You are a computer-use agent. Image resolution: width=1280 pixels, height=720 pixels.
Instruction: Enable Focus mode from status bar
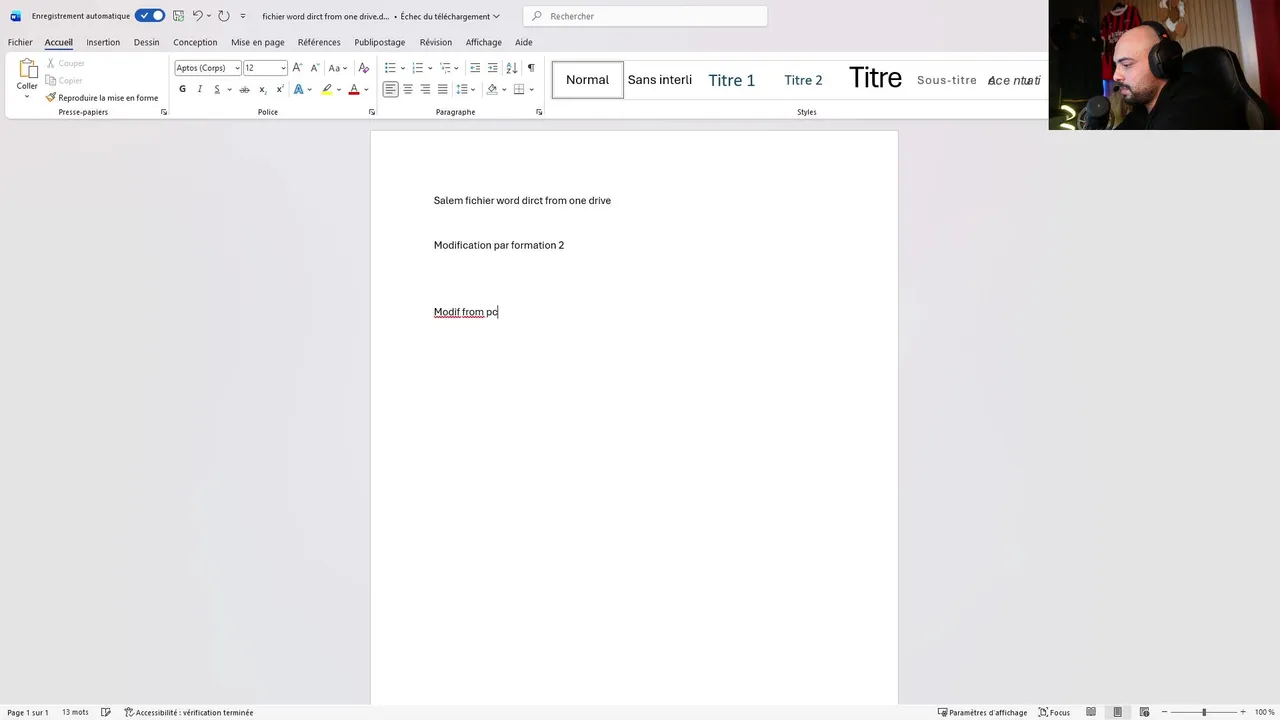click(1054, 713)
